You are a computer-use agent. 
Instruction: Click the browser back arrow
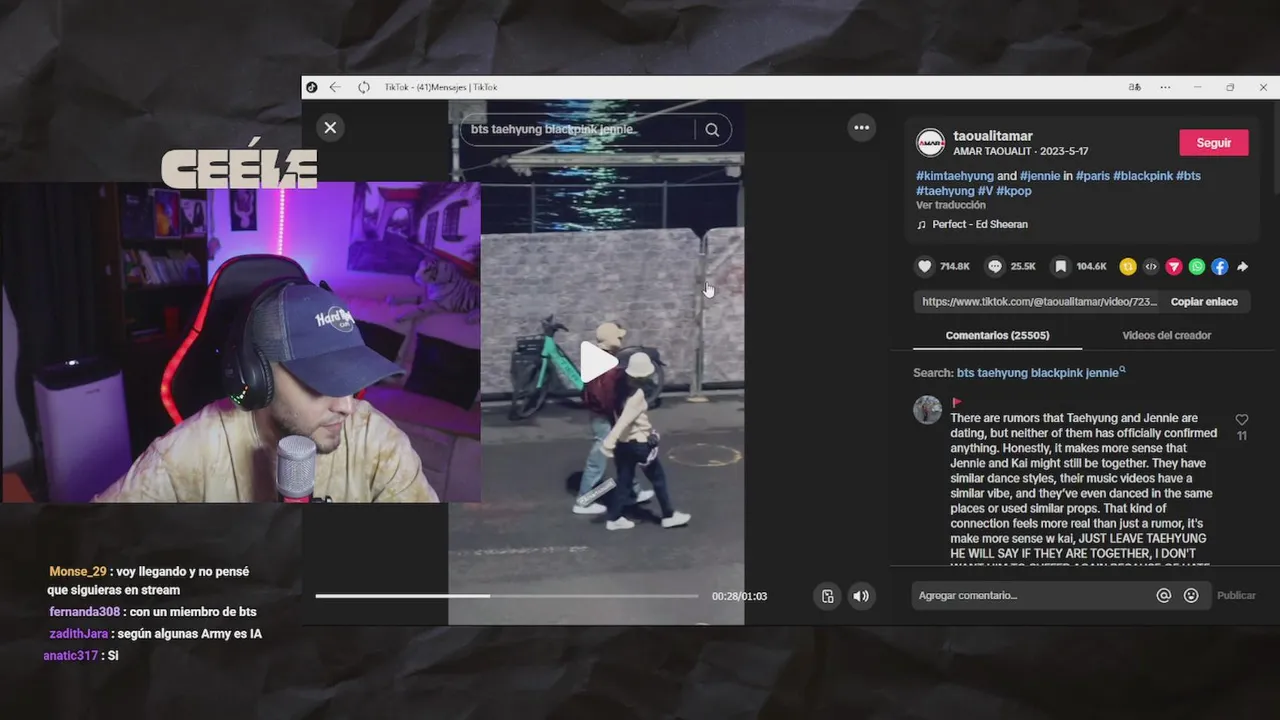coord(335,87)
